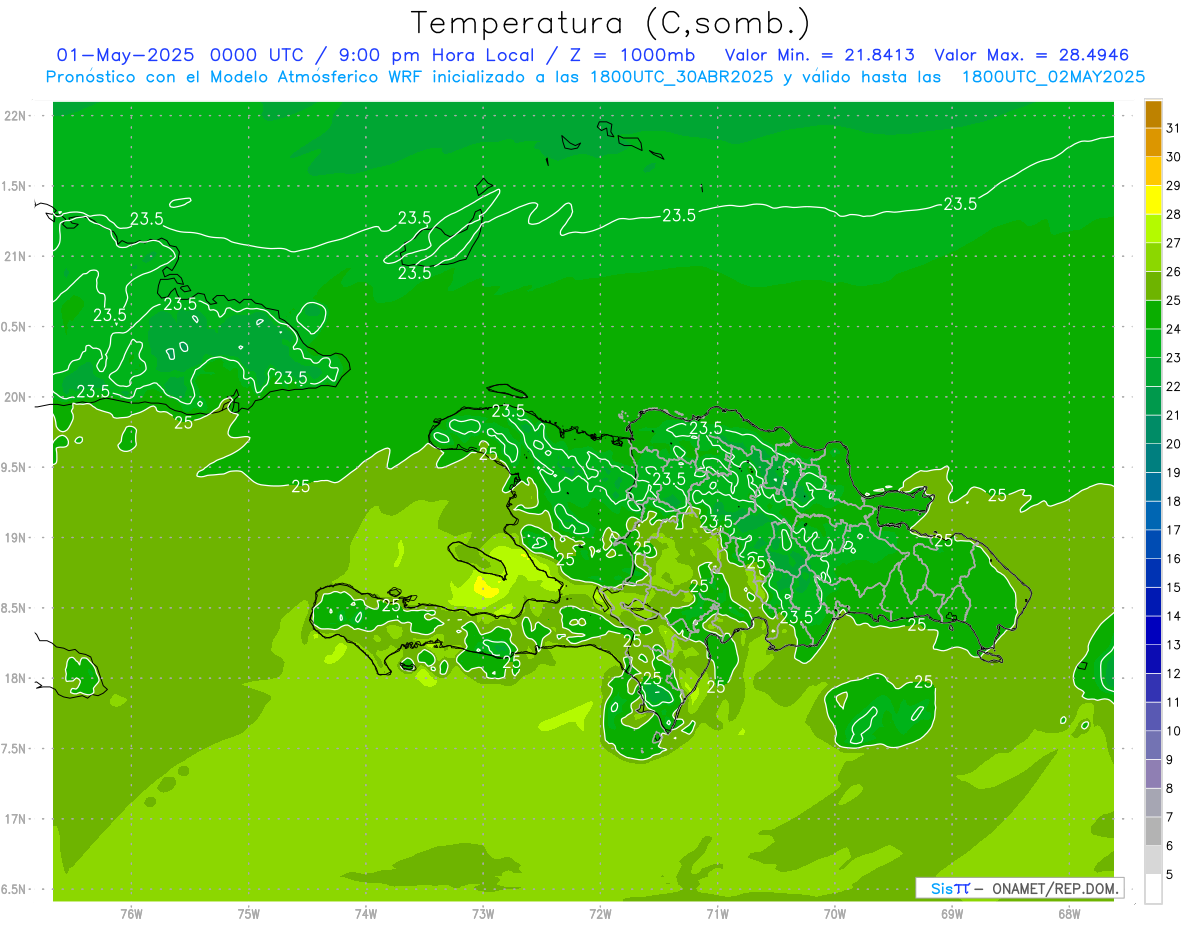The height and width of the screenshot is (927, 1200).
Task: Click the legend label '10'
Action: pos(1173,731)
